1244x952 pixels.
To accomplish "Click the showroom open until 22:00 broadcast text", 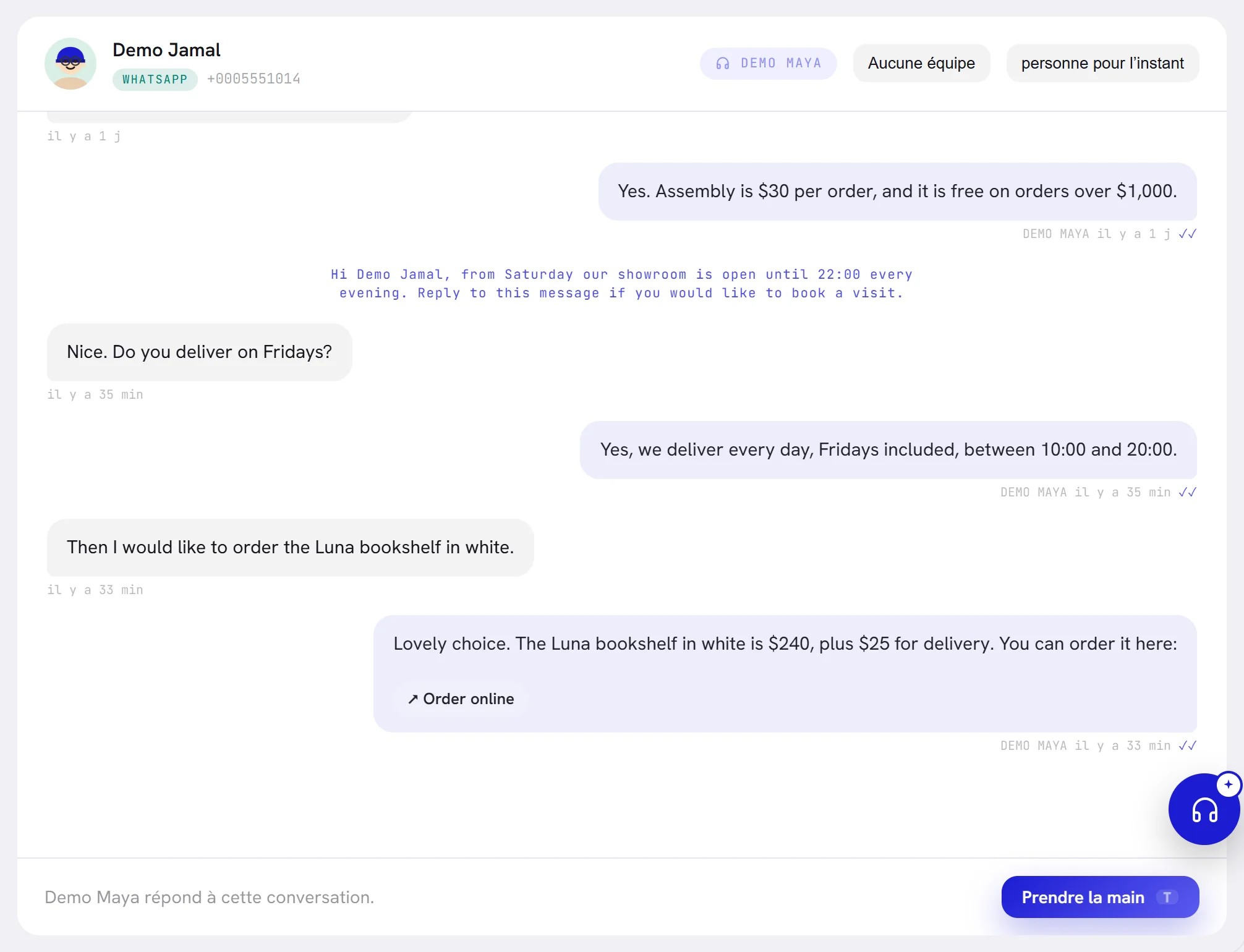I will (621, 284).
